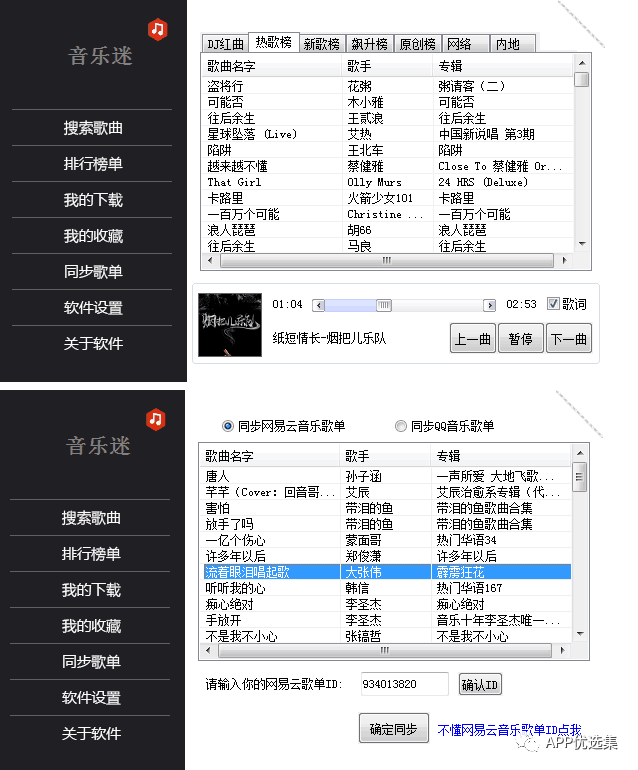Screen dimensions: 638x770
Task: Click right arrow of bottom list horizontal scrollbar
Action: coord(562,650)
